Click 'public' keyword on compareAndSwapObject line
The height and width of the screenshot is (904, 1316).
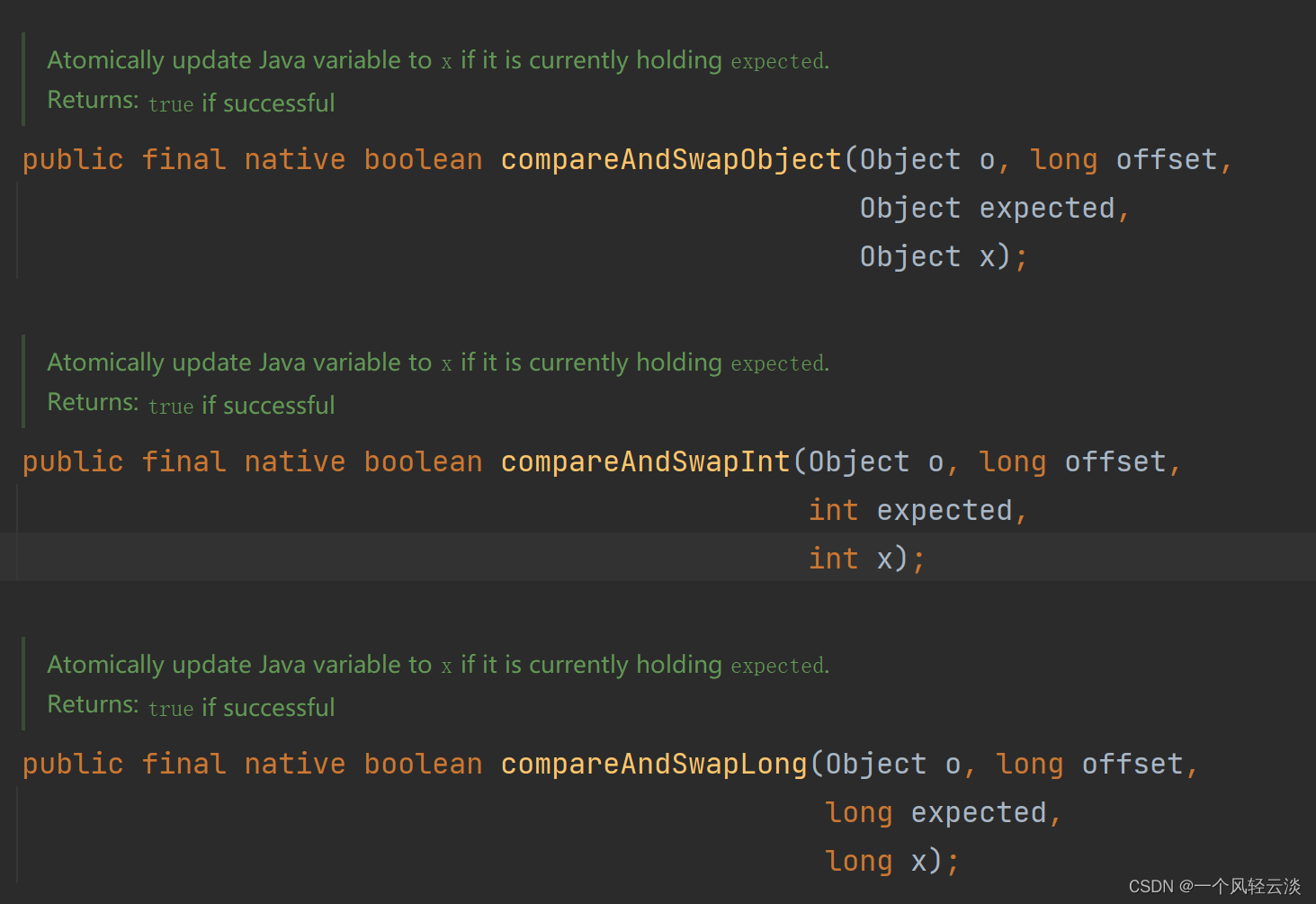tap(73, 159)
